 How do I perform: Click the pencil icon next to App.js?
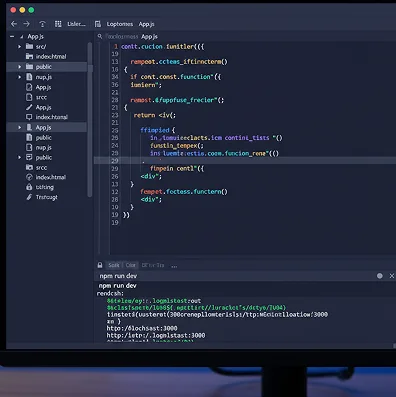pos(29,107)
